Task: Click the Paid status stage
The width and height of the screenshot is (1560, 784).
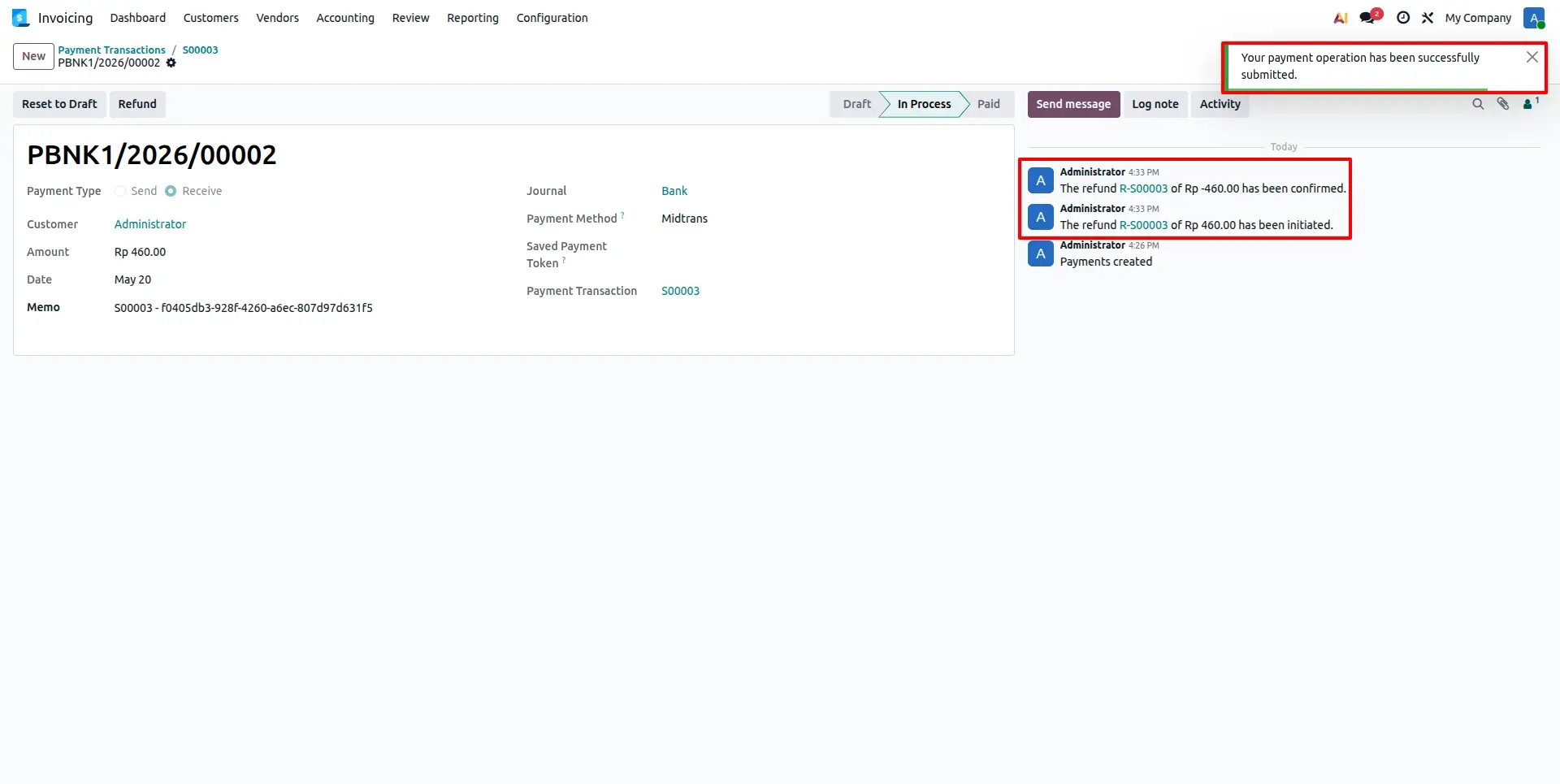Action: point(989,104)
